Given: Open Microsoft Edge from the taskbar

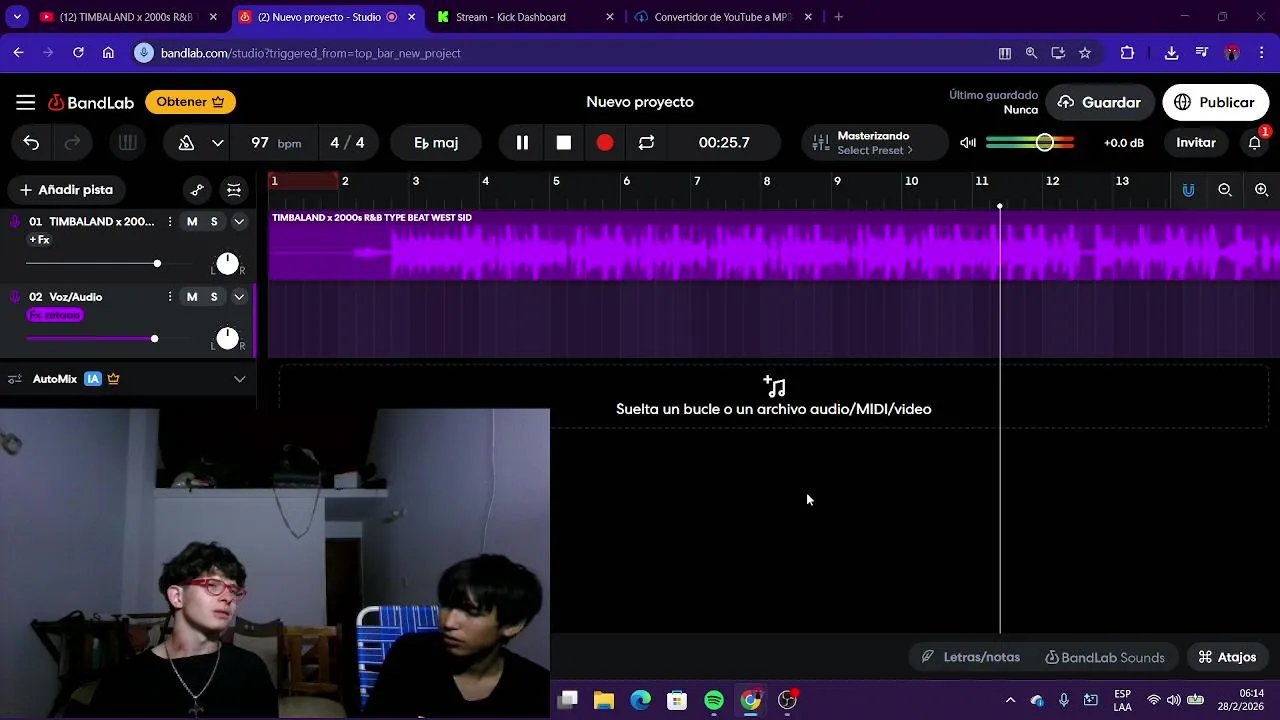Looking at the screenshot, I should tap(641, 701).
